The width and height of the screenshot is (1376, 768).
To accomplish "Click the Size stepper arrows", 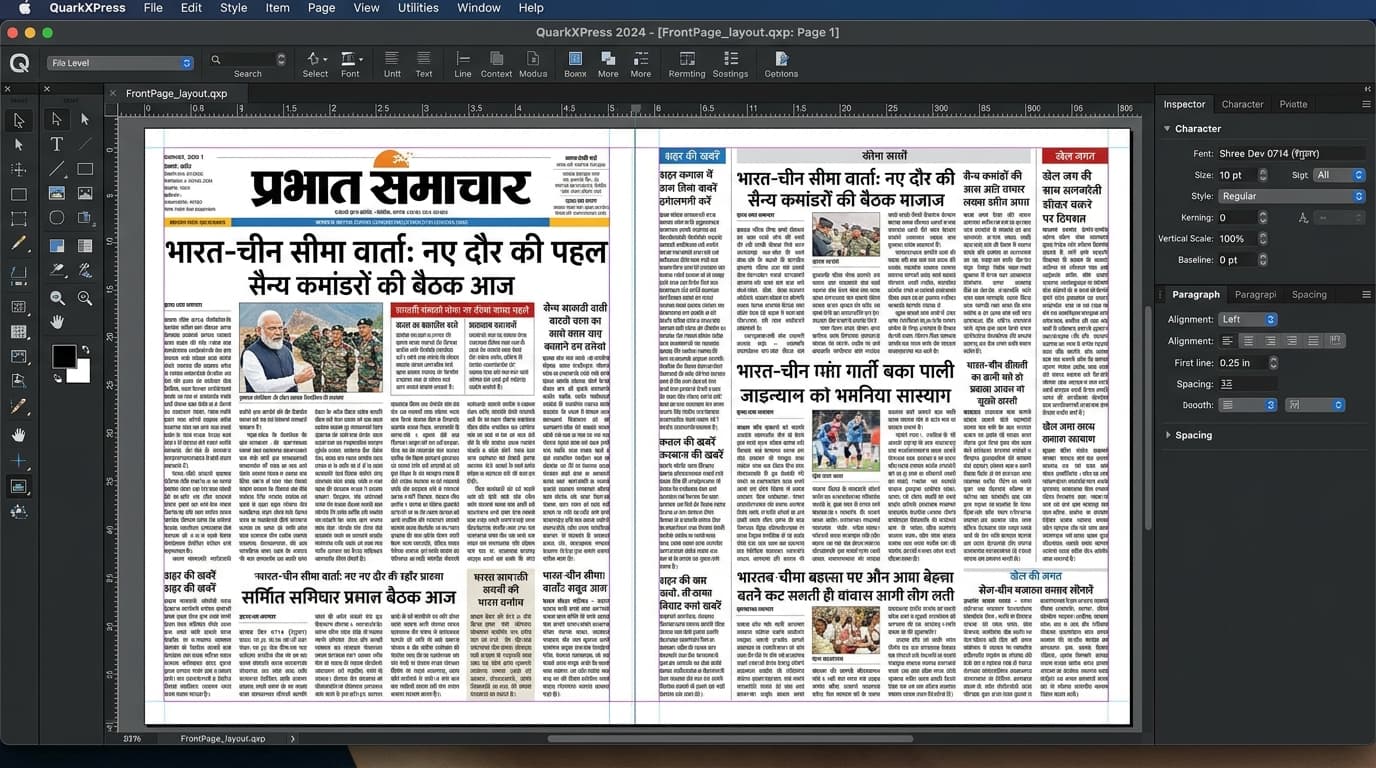I will 1262,175.
